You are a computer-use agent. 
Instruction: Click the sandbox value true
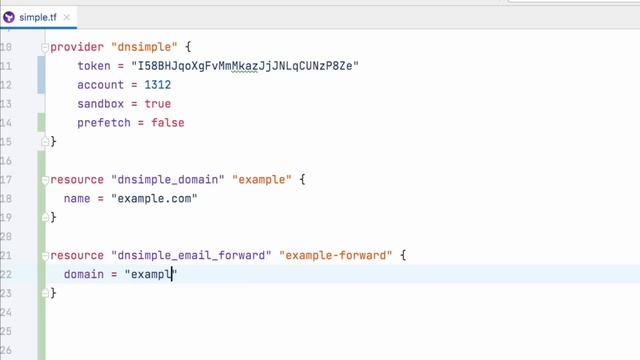(158, 104)
